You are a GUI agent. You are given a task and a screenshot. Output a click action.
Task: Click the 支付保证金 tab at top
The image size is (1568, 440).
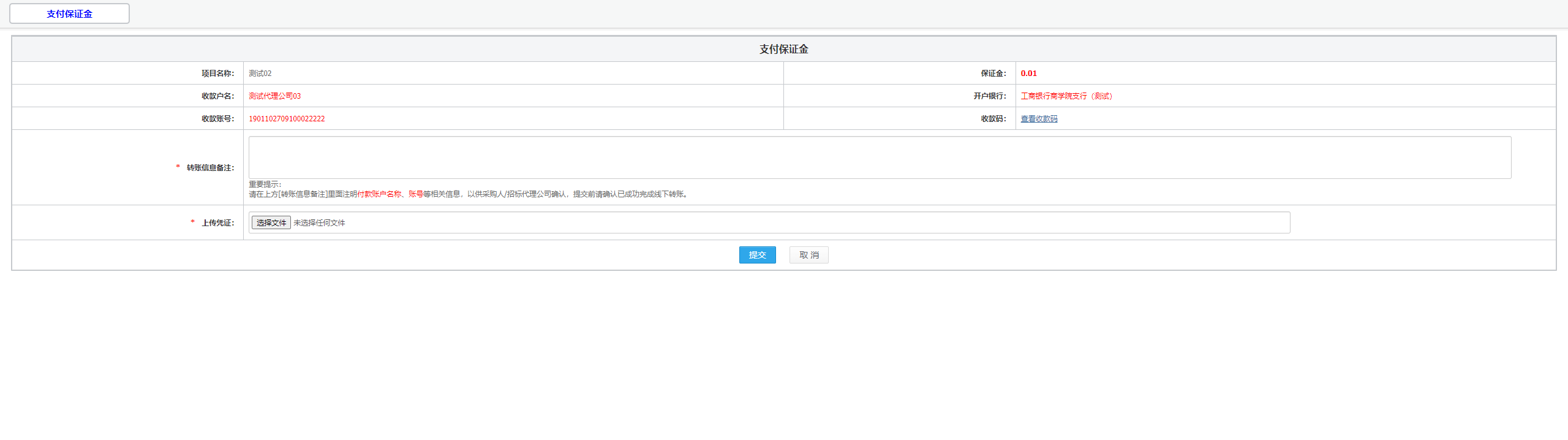(x=69, y=13)
